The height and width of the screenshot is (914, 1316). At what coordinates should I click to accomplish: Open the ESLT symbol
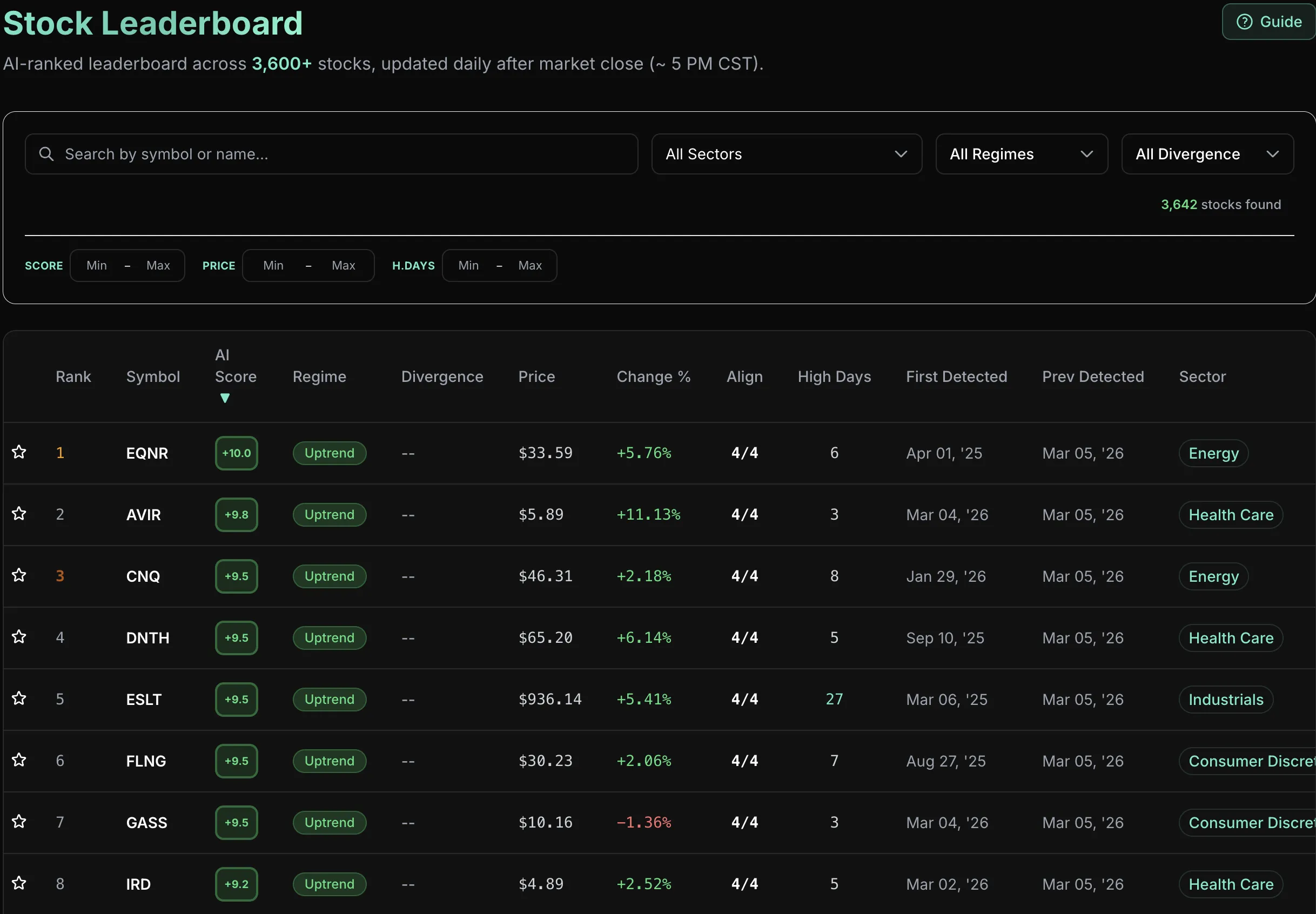point(144,699)
